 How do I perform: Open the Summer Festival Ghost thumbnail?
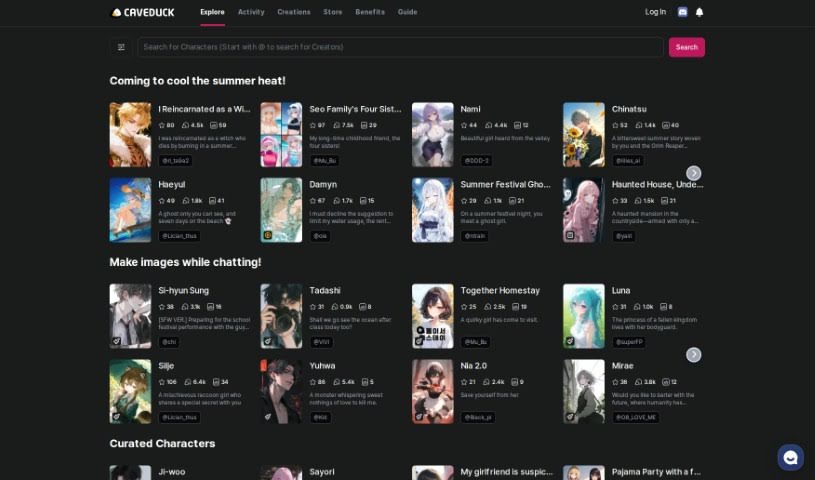(432, 210)
